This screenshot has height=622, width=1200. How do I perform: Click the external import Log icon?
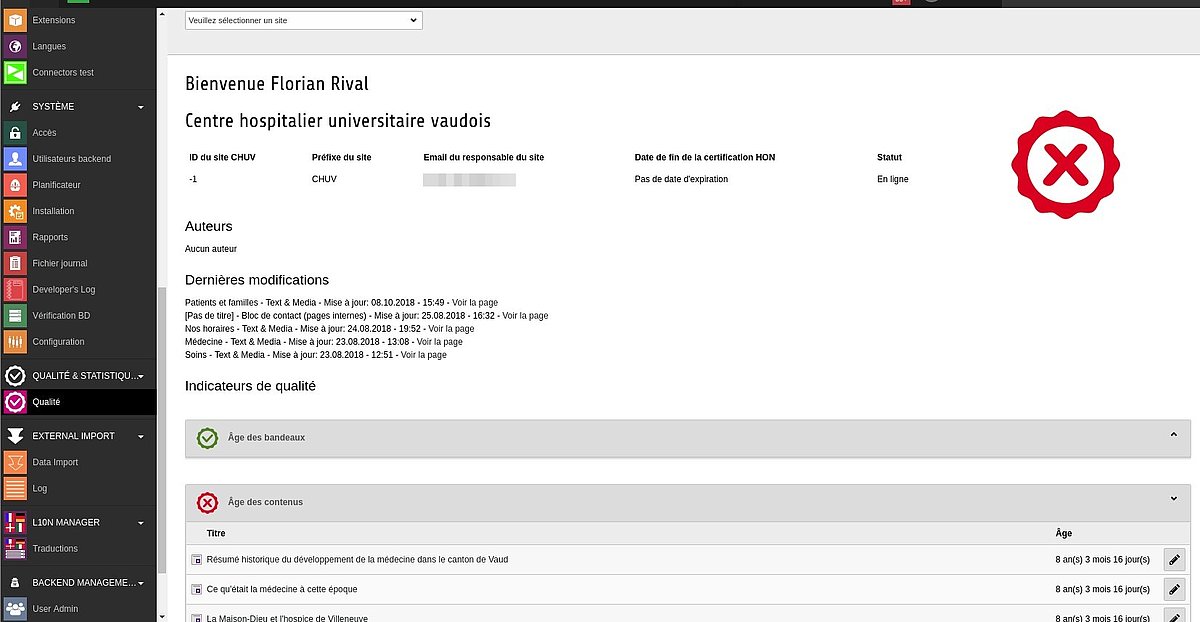[x=14, y=488]
